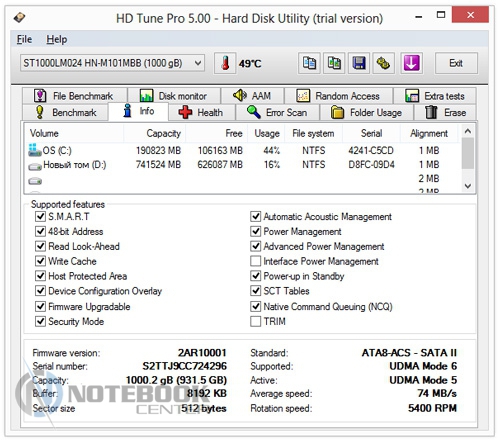Enable the Interface Power Management checkbox
Image resolution: width=500 pixels, height=441 pixels.
pos(255,261)
